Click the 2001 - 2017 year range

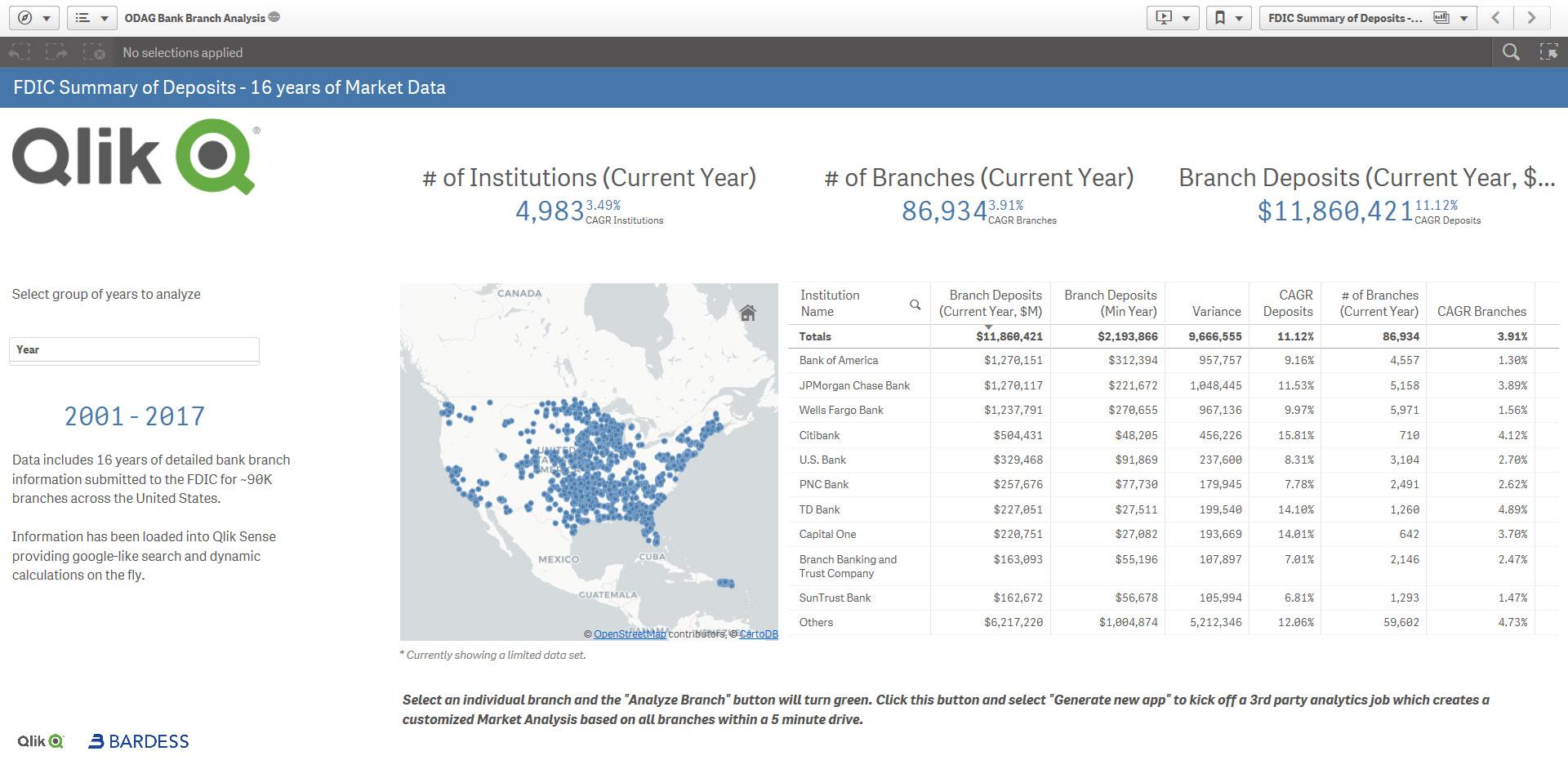[x=135, y=416]
